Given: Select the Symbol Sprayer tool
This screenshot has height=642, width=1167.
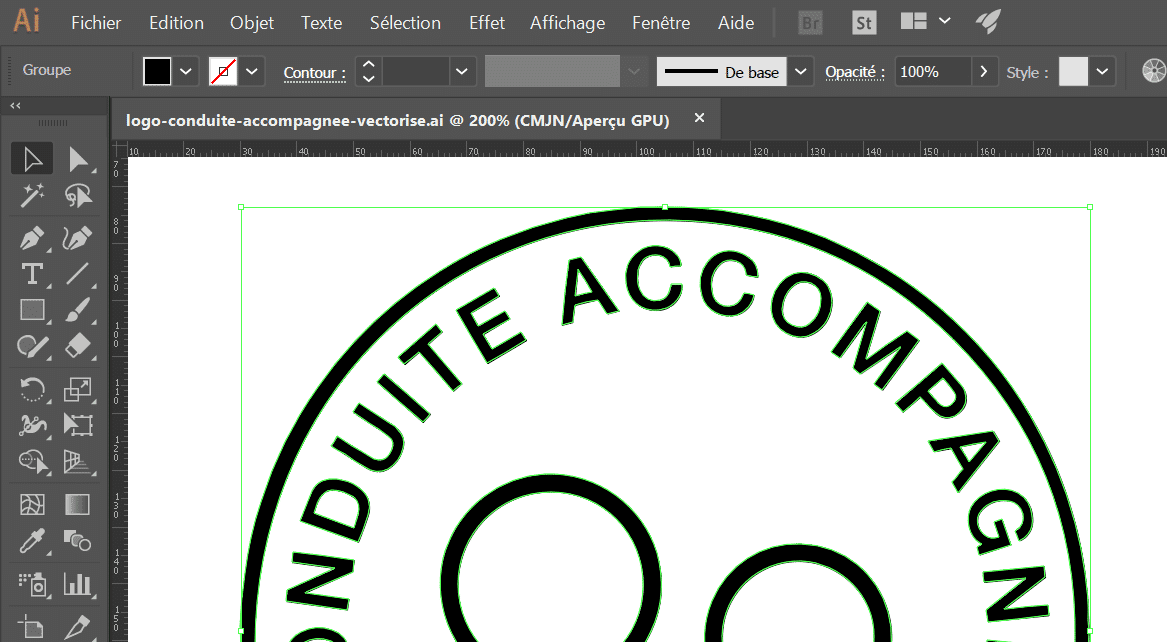Looking at the screenshot, I should [32, 585].
